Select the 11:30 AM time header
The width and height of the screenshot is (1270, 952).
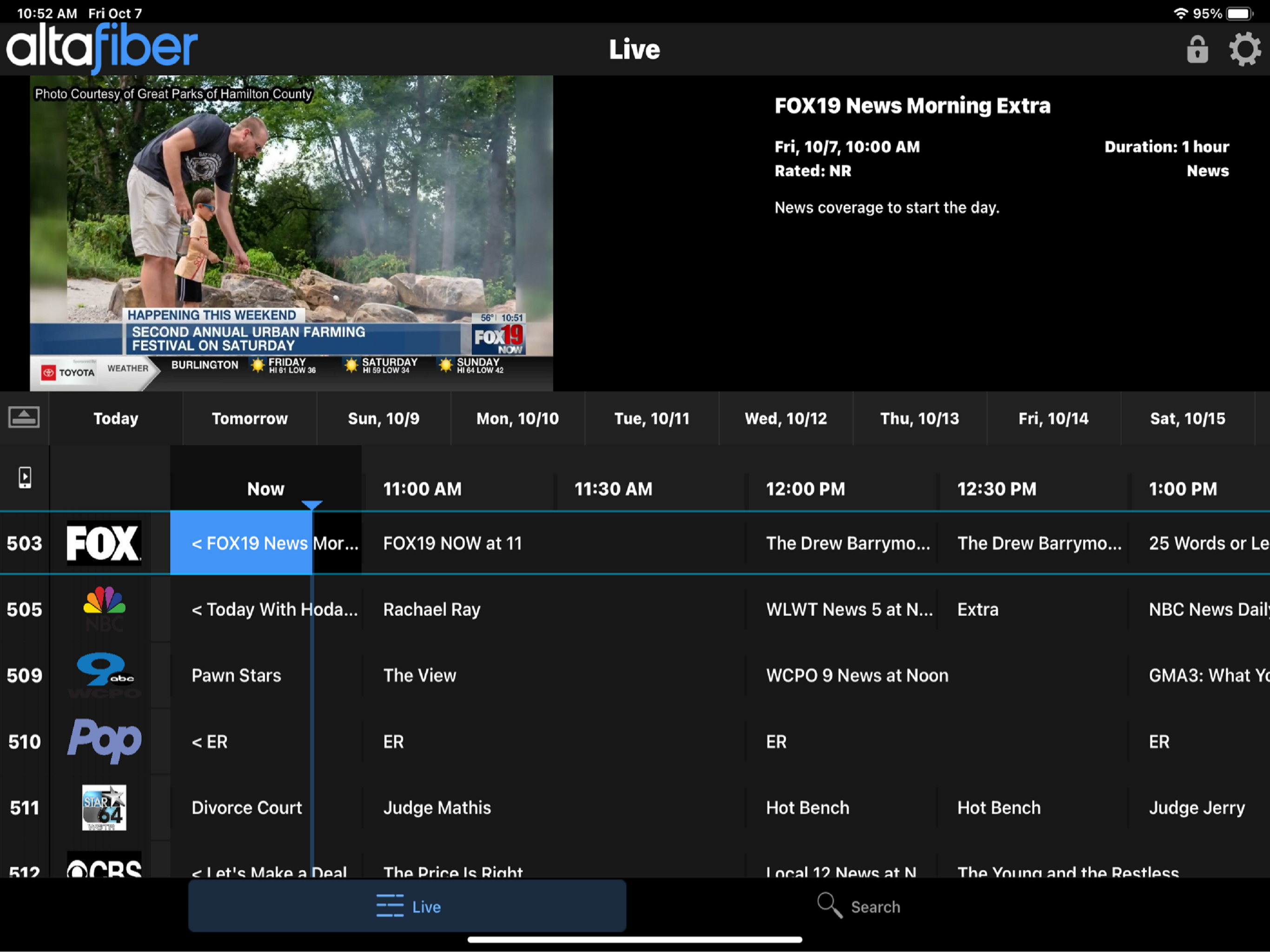(x=614, y=489)
